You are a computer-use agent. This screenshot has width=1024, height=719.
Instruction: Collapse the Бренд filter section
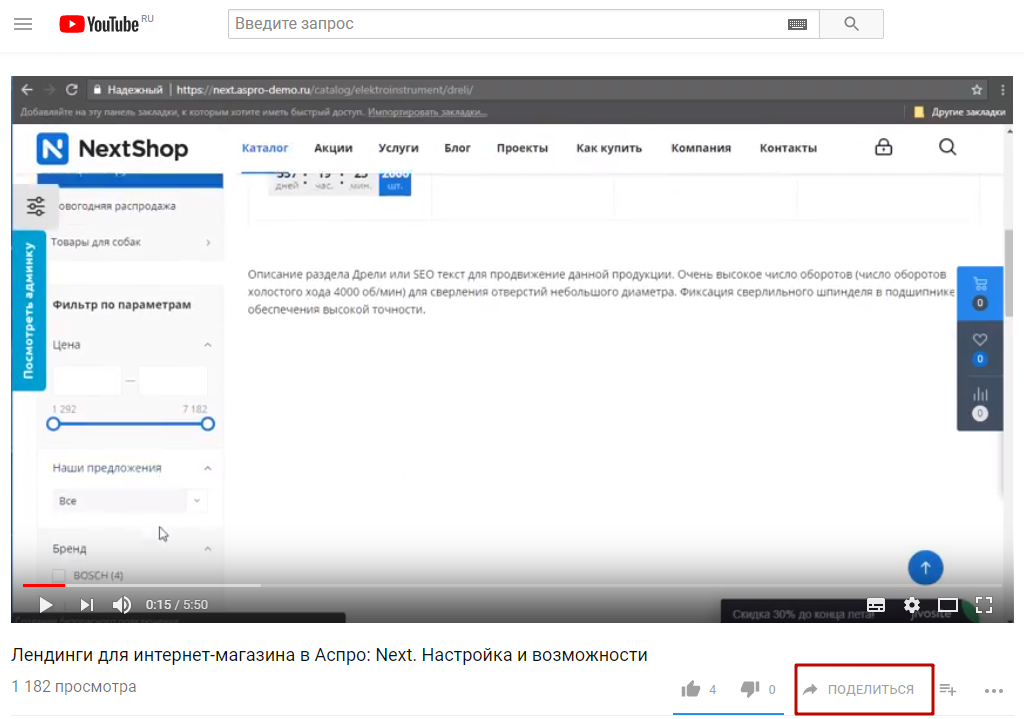(207, 549)
